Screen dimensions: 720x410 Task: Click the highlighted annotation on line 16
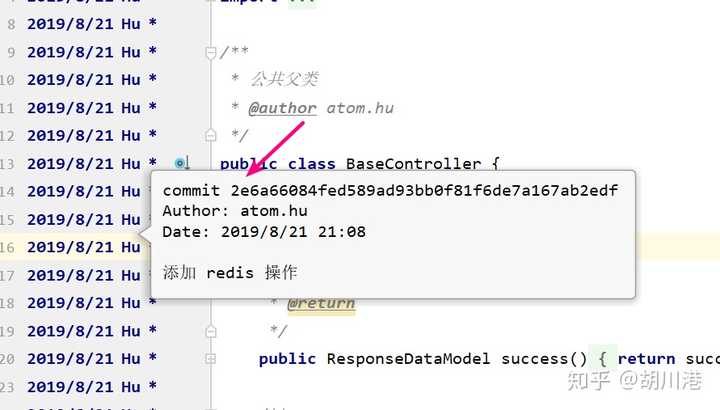[84, 247]
